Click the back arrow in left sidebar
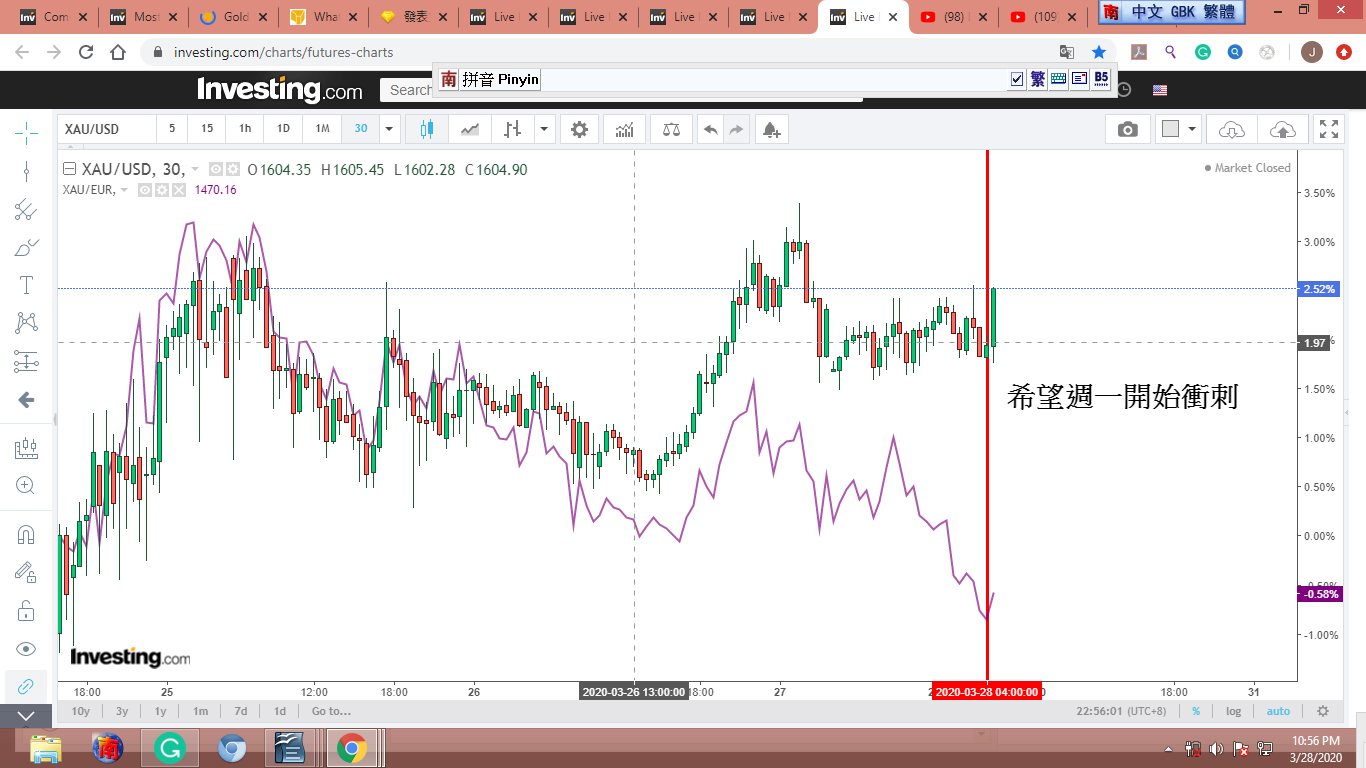This screenshot has width=1366, height=768. [x=26, y=400]
